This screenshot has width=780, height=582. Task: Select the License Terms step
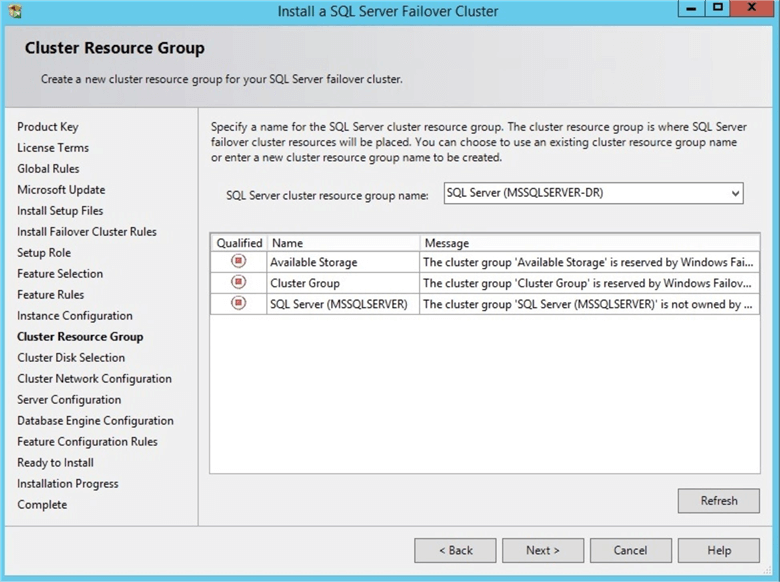(x=53, y=148)
